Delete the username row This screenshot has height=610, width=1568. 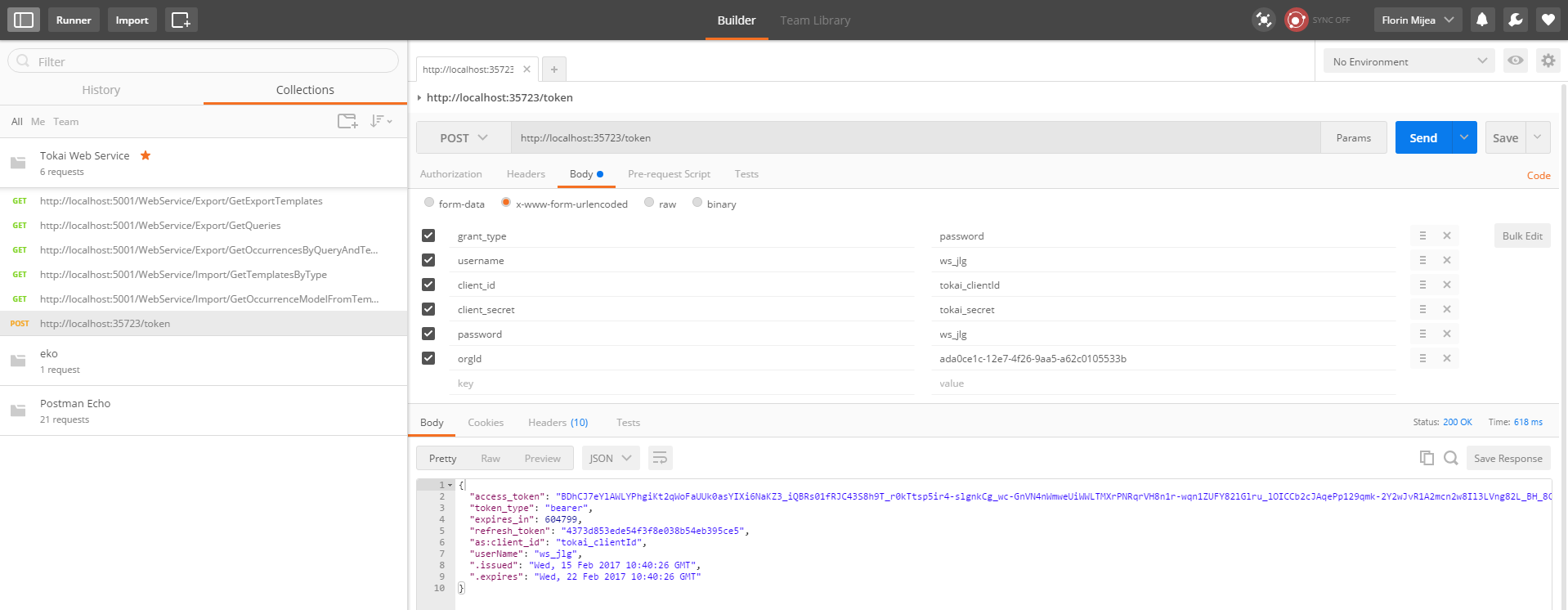click(1447, 260)
